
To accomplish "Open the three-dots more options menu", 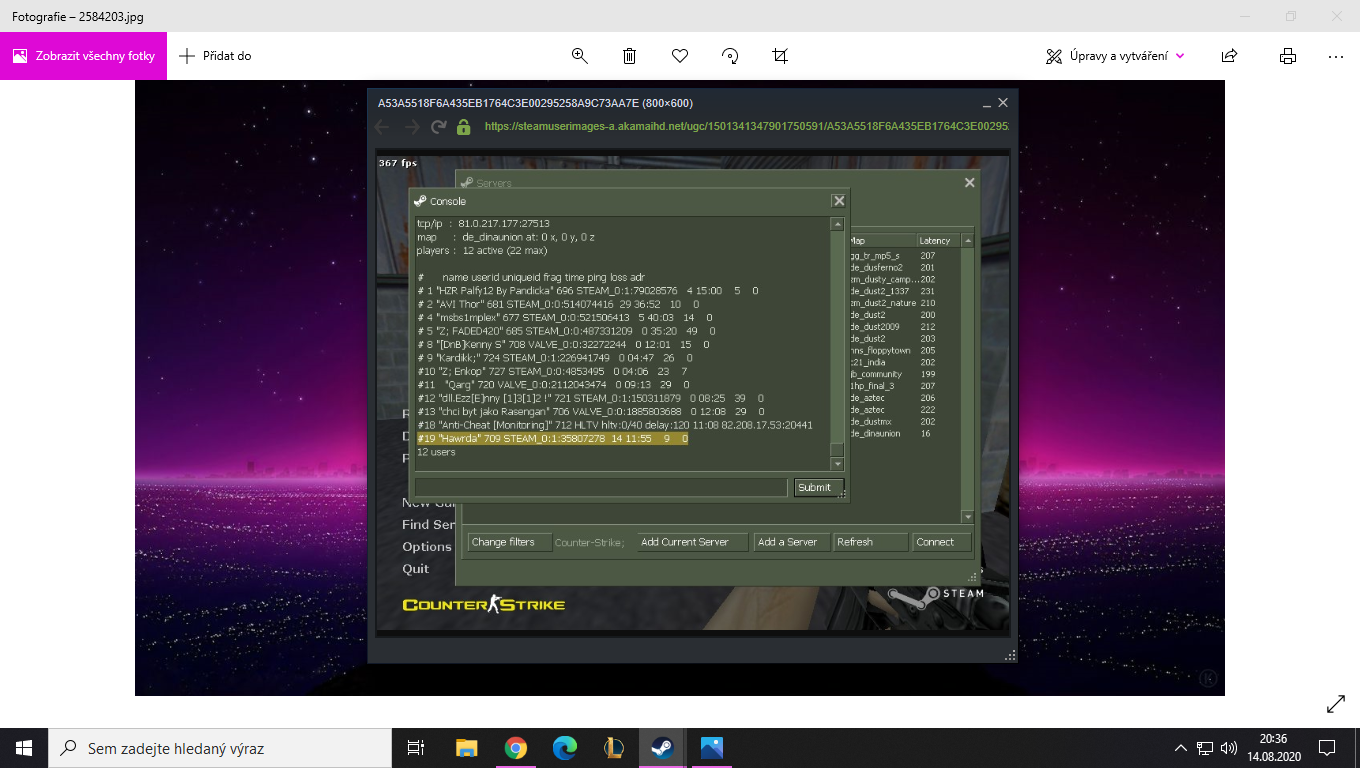I will click(x=1336, y=56).
